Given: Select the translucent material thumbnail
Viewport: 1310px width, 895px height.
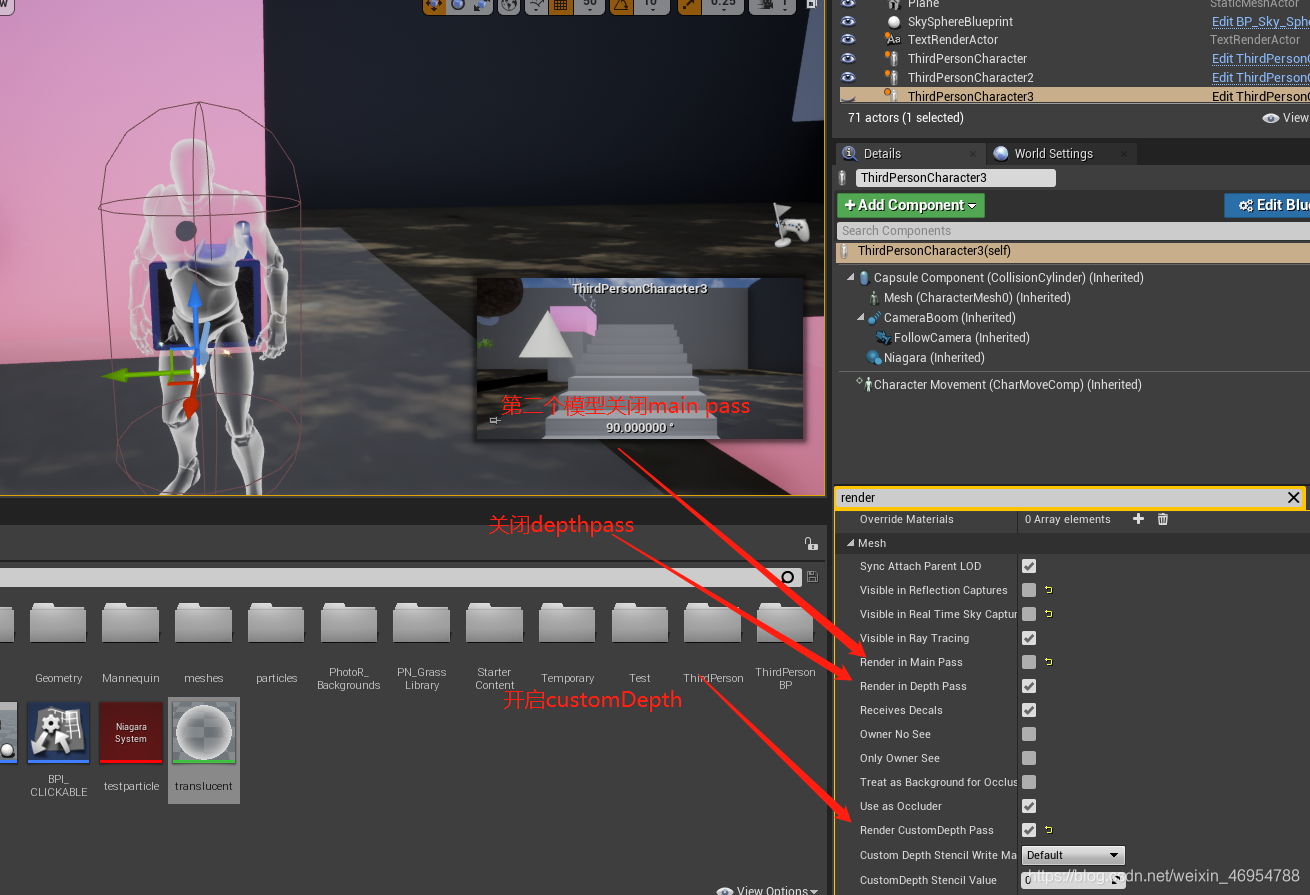Looking at the screenshot, I should click(203, 733).
